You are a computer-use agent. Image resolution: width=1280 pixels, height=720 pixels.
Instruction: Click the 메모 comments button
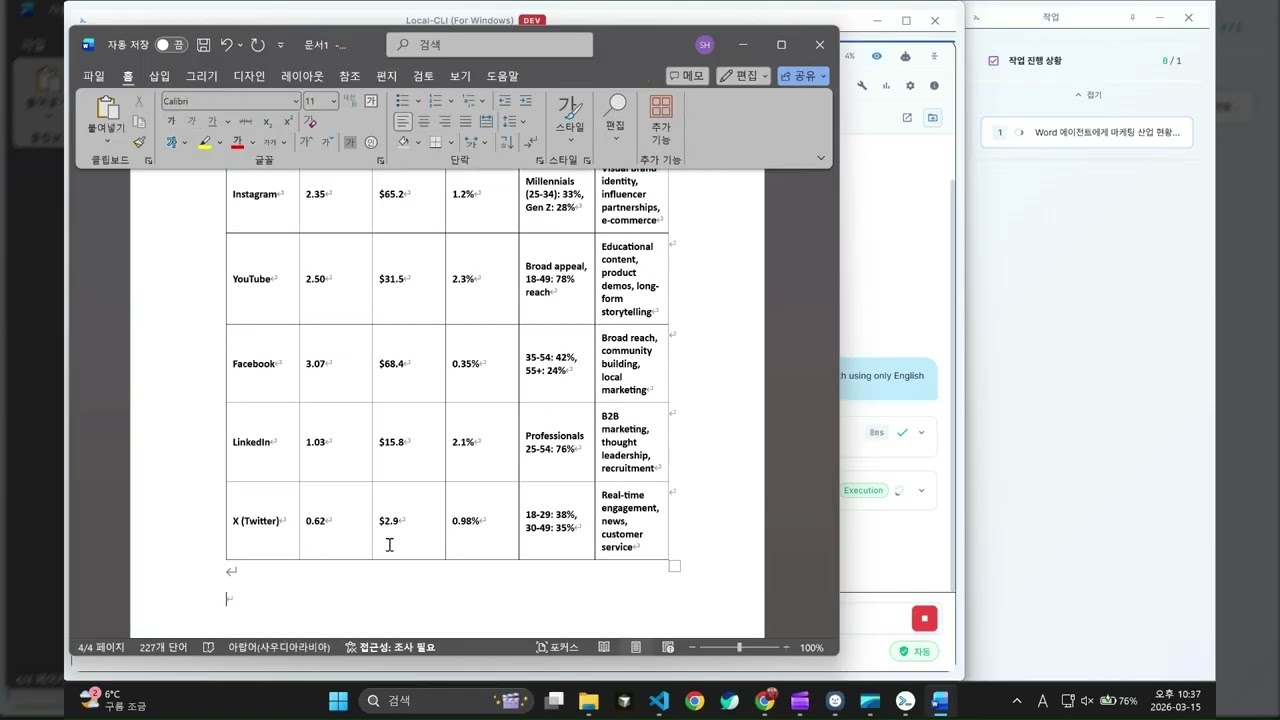click(687, 76)
